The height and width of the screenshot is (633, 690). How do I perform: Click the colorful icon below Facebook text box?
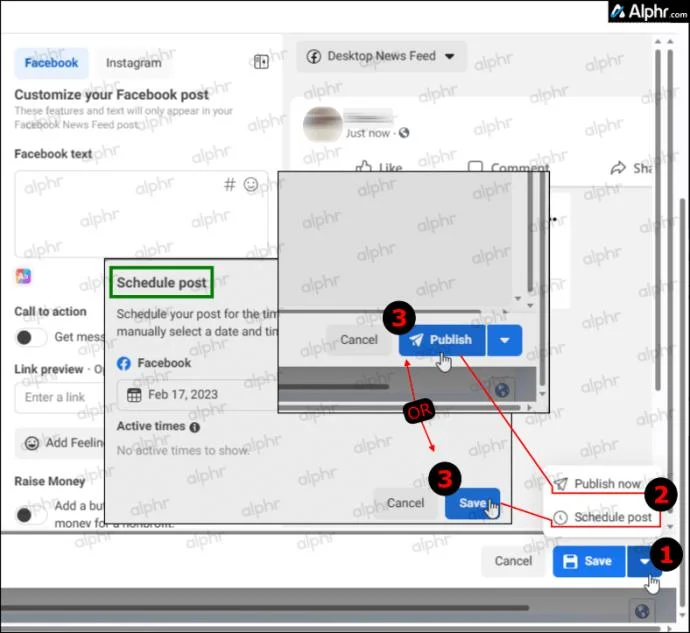[x=24, y=275]
